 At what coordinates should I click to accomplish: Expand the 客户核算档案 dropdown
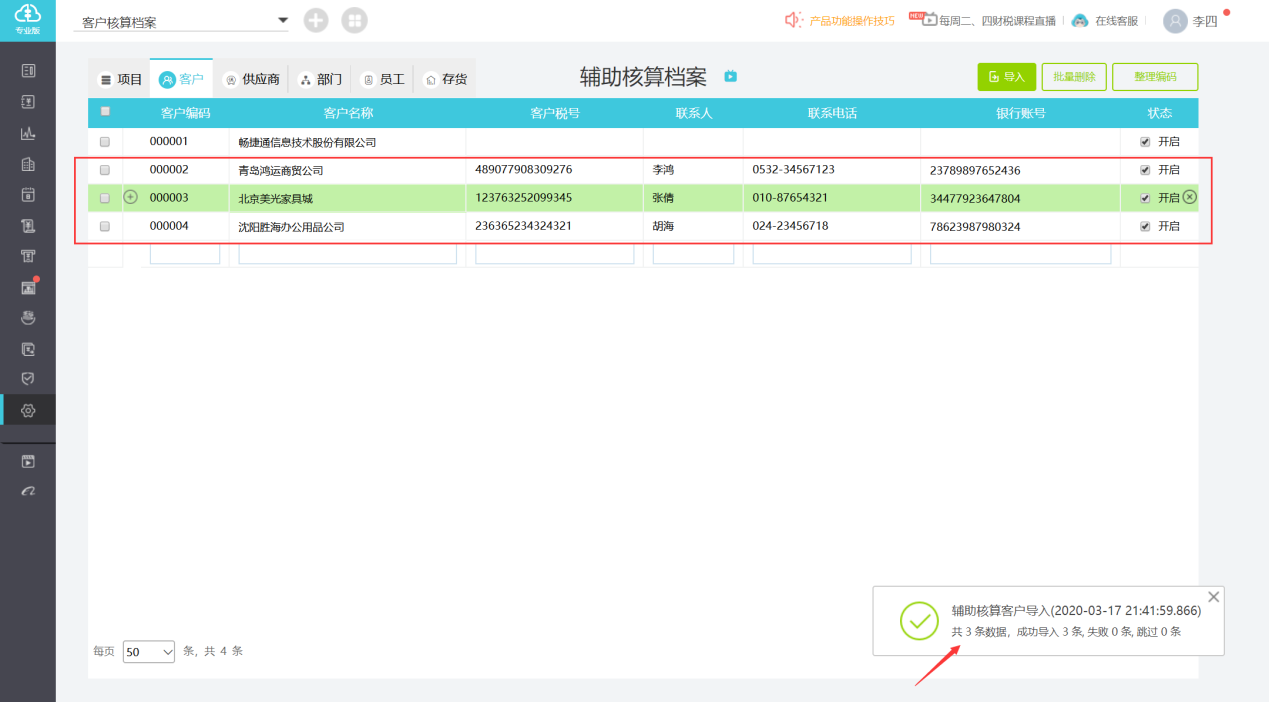[x=282, y=20]
